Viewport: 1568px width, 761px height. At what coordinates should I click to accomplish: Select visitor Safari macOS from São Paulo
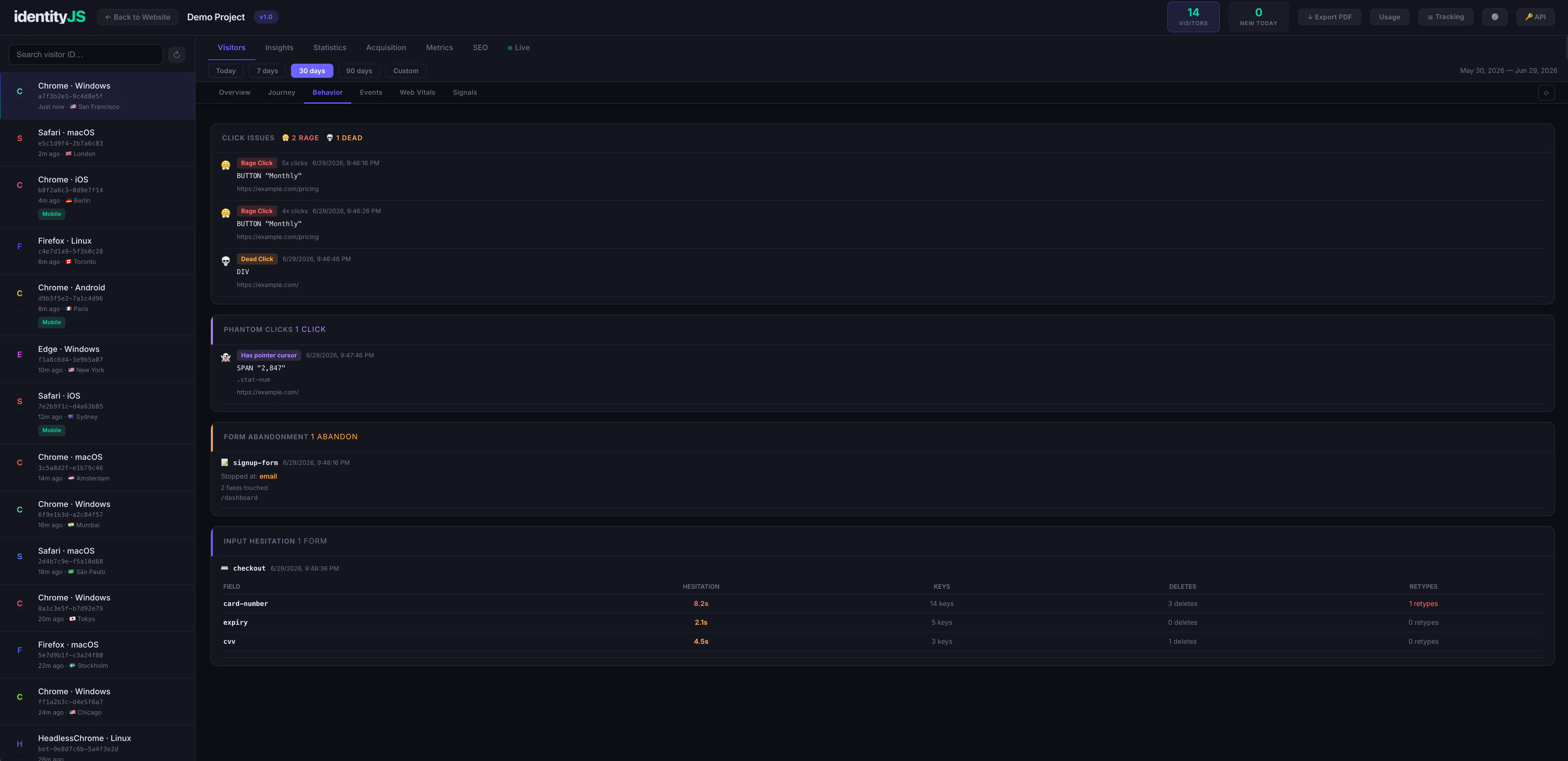[x=98, y=561]
